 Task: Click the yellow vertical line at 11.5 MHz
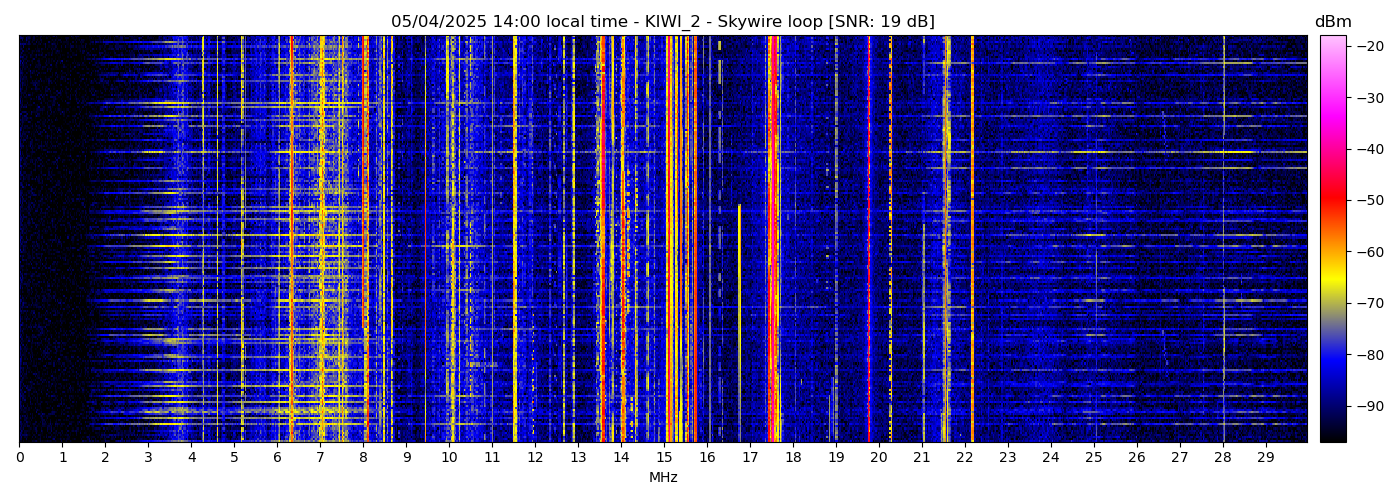pyautogui.click(x=515, y=240)
